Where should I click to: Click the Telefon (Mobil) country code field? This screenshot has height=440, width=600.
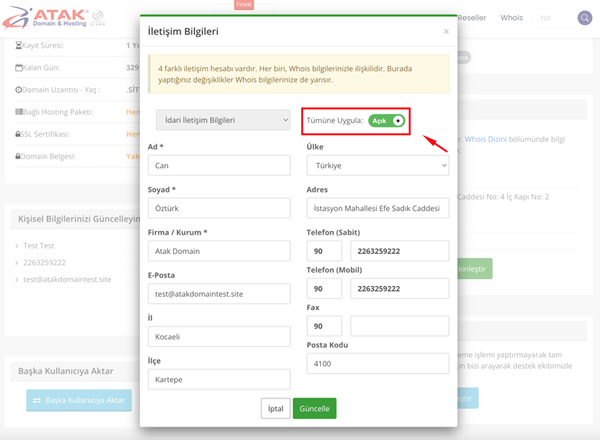coord(324,289)
